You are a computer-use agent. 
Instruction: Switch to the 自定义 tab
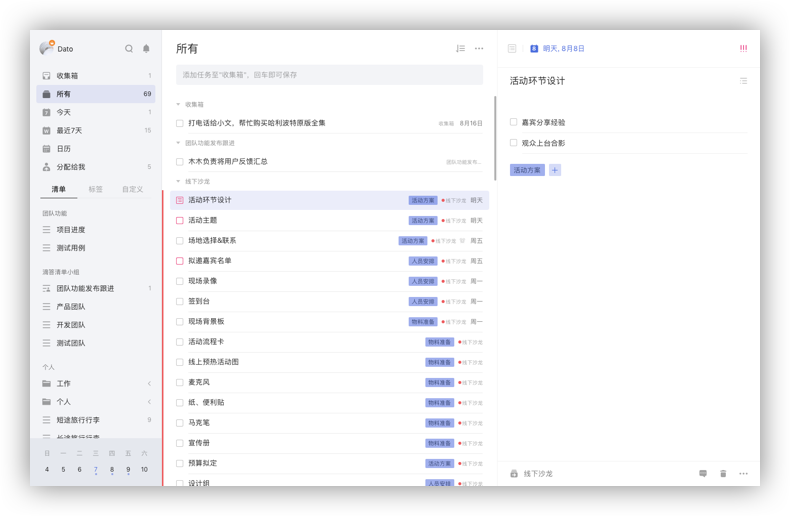pos(132,189)
